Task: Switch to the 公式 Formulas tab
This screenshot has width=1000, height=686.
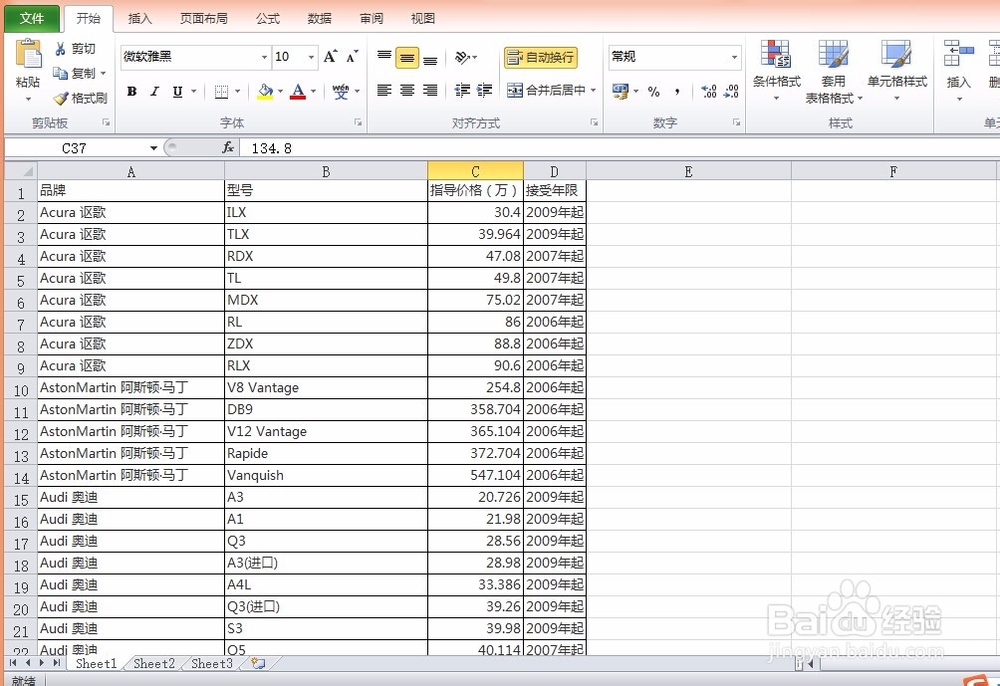Action: click(x=268, y=19)
